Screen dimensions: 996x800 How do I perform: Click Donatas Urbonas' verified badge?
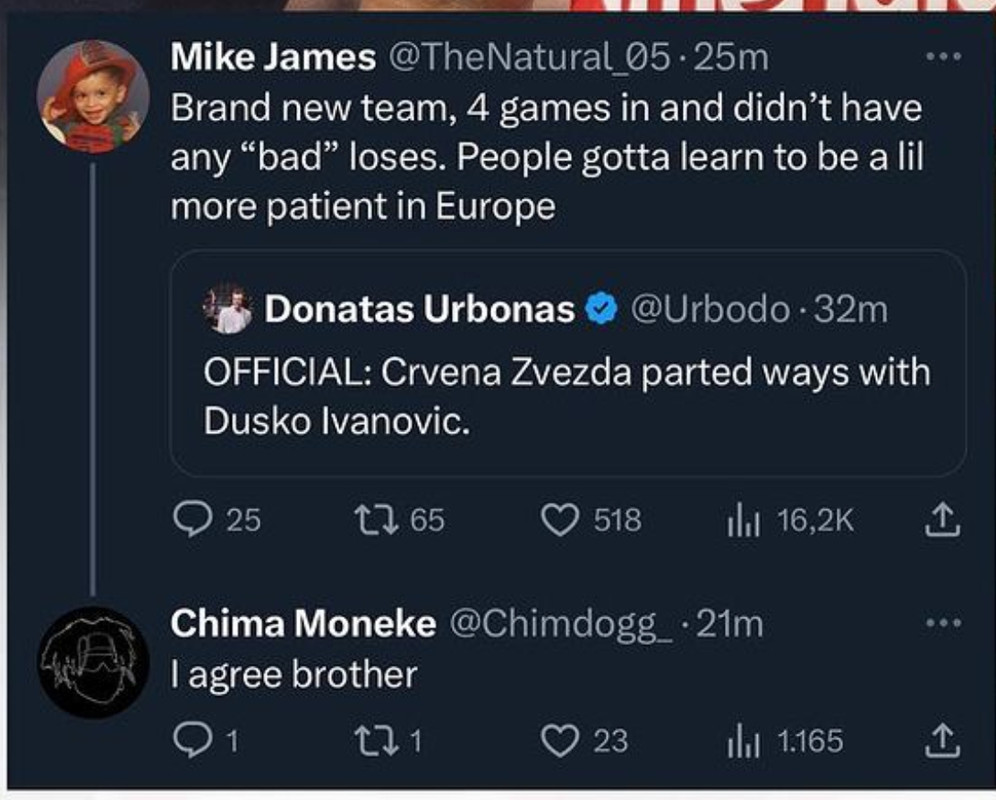click(x=601, y=309)
